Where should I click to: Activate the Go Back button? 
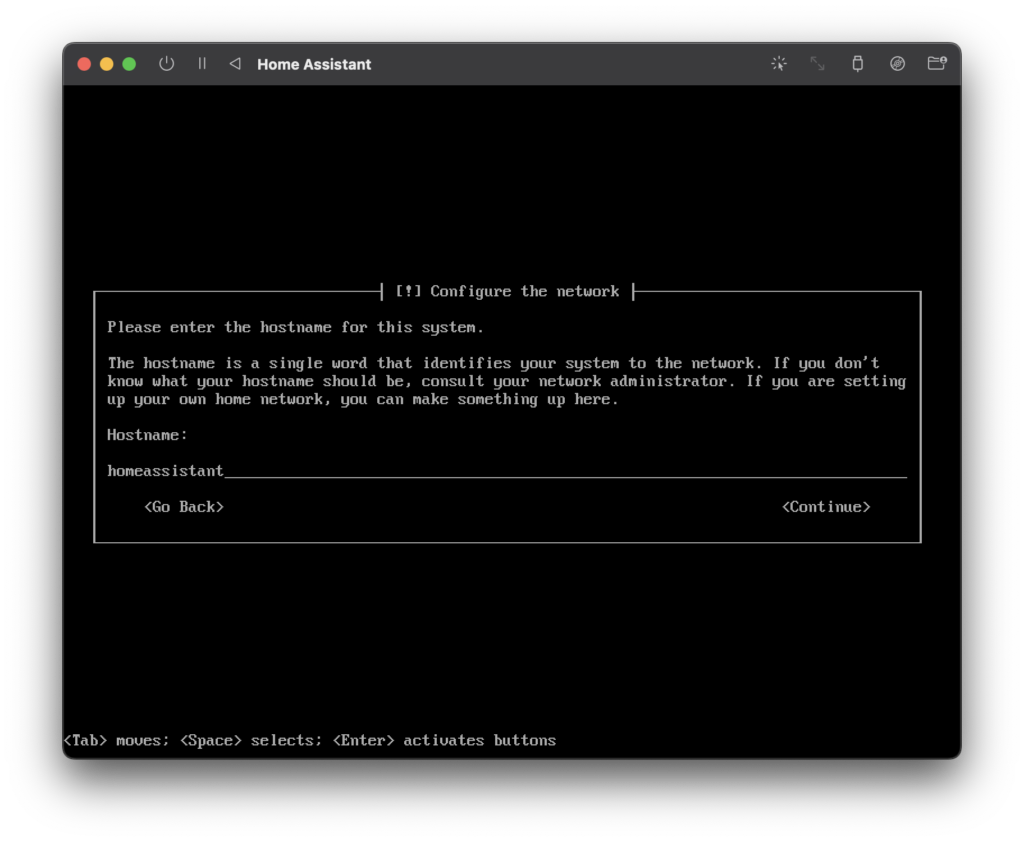(184, 507)
